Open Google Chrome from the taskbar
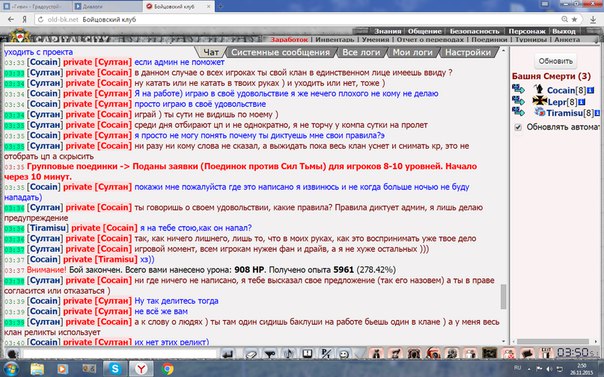Viewport: 604px width, 377px height. click(x=168, y=369)
